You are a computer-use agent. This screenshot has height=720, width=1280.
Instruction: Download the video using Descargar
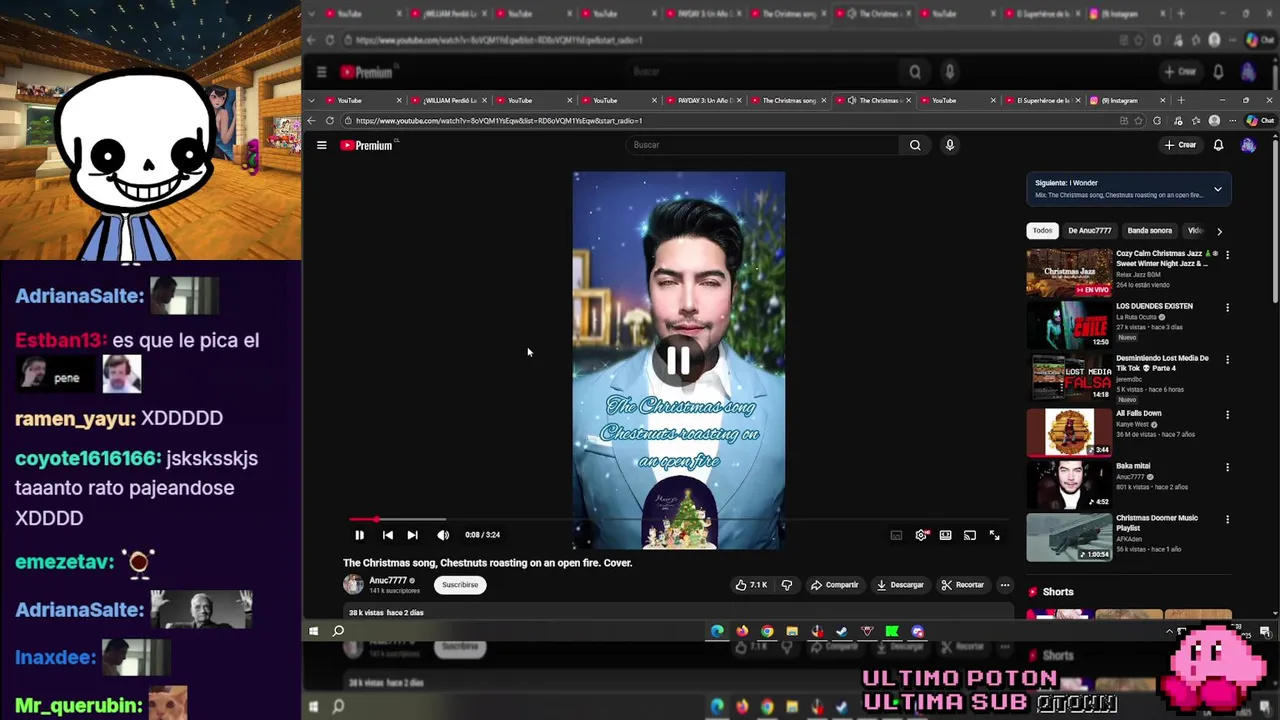tap(900, 585)
